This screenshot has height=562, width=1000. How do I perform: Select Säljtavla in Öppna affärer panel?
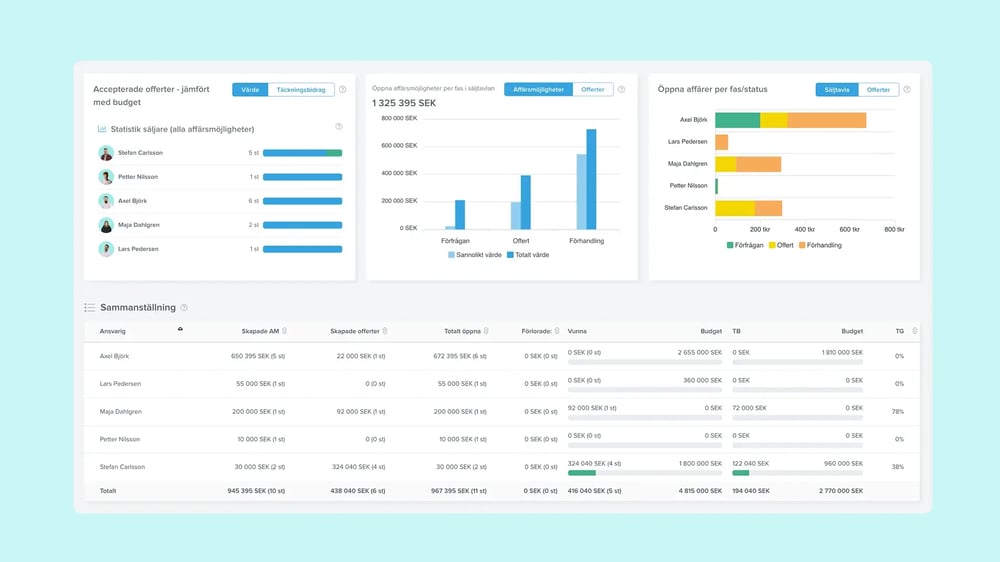[x=837, y=90]
